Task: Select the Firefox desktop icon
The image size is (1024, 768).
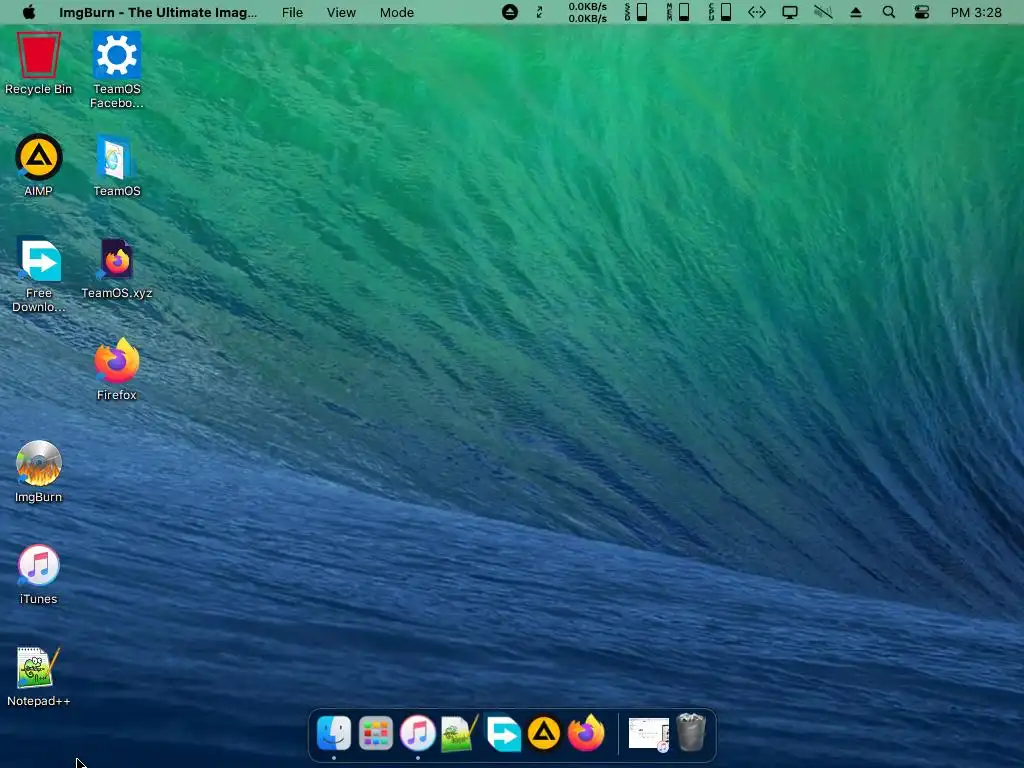Action: tap(117, 360)
